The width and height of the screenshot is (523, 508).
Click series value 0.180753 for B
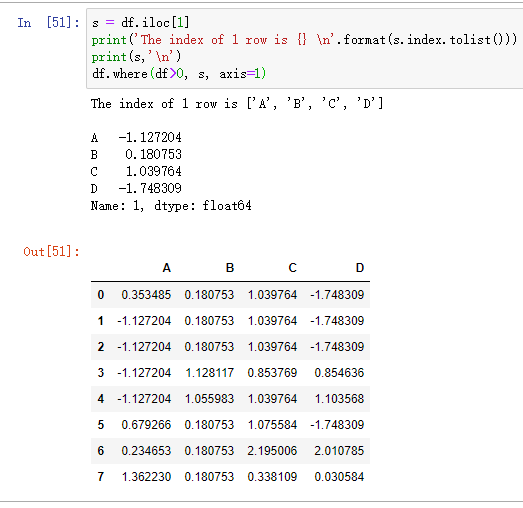click(x=153, y=154)
